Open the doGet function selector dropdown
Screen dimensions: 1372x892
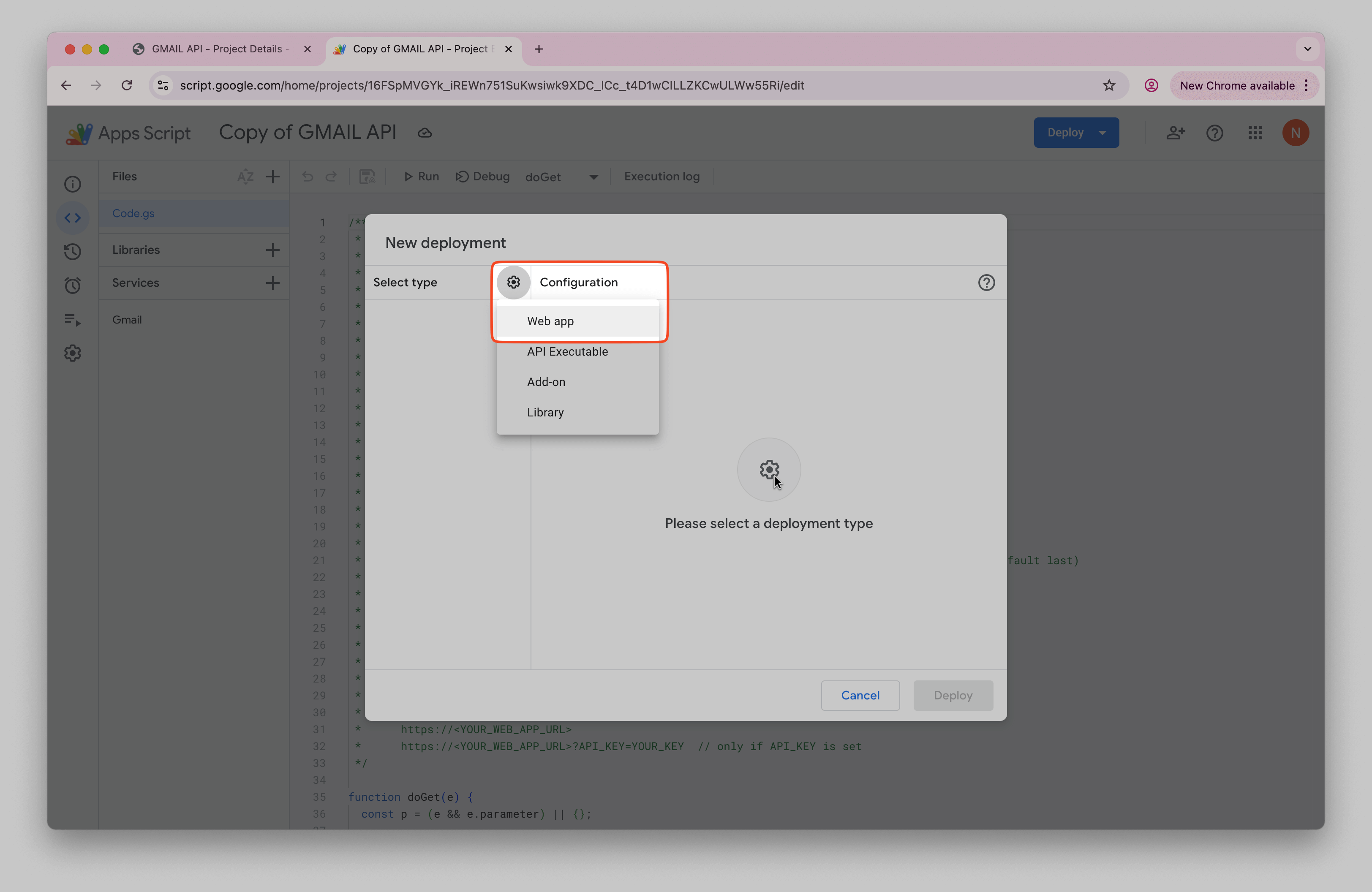click(562, 177)
